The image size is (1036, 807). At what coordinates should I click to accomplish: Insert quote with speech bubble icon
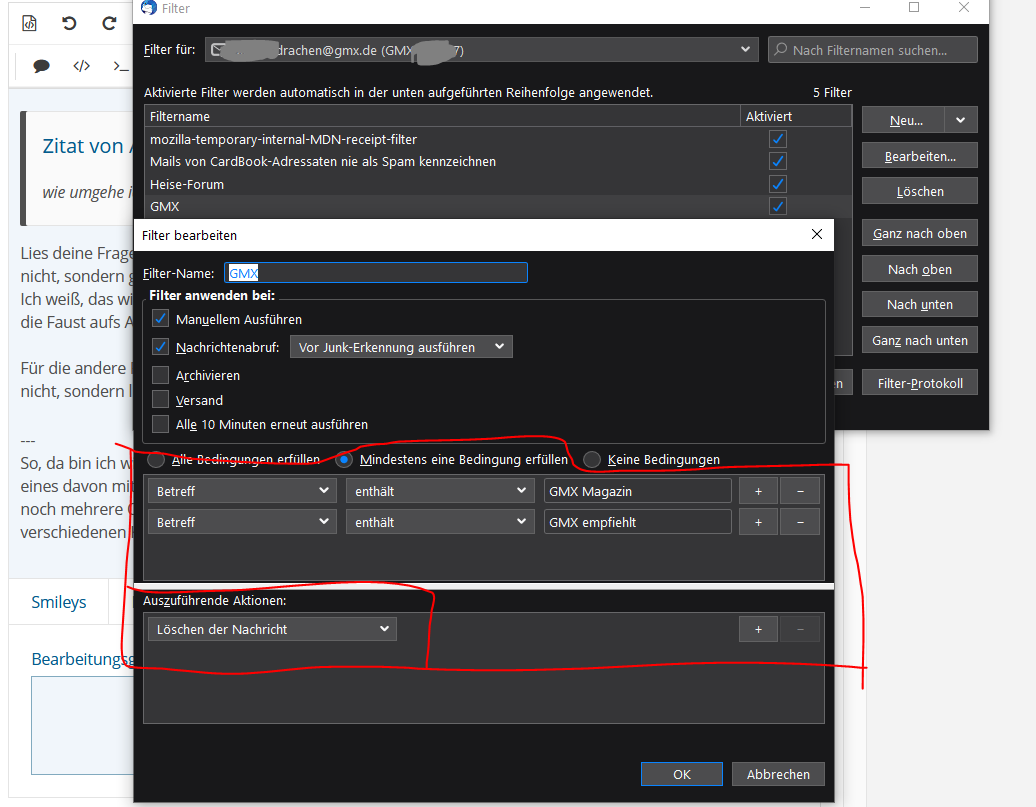[41, 65]
